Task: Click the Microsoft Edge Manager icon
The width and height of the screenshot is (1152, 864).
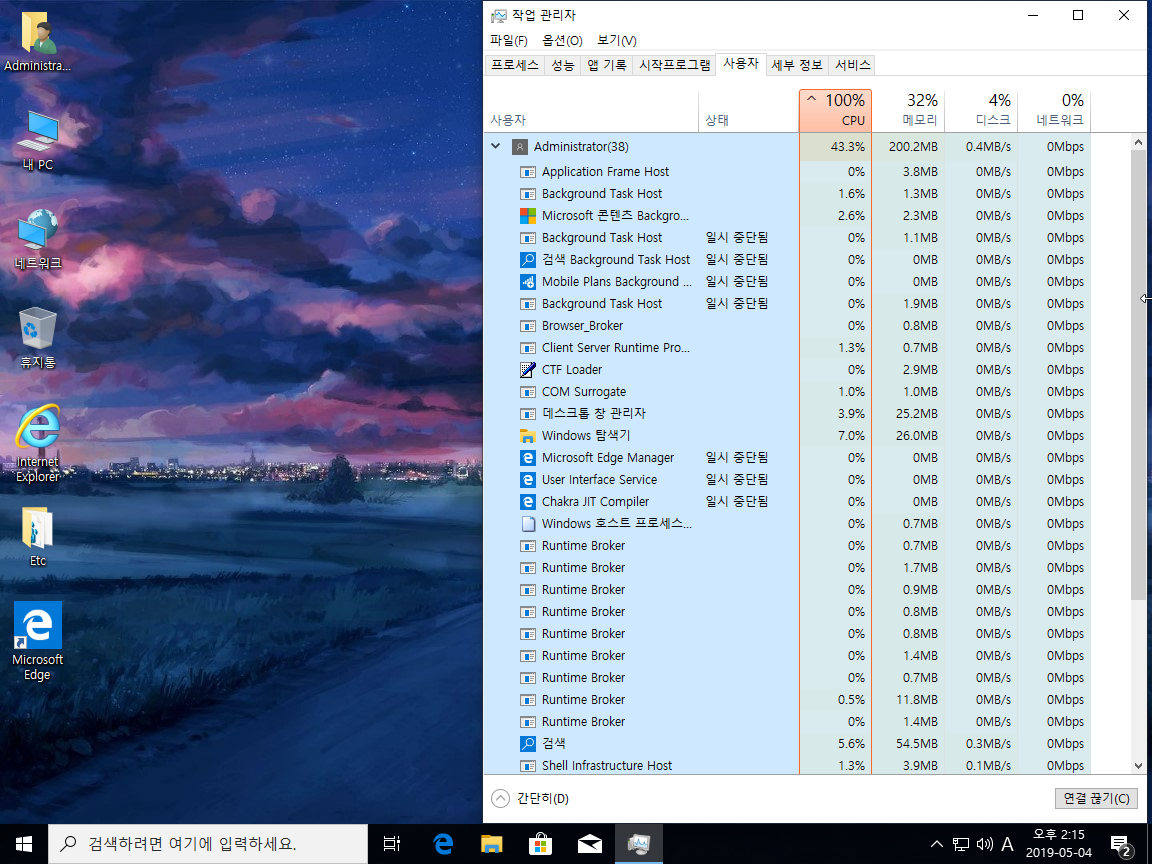Action: [528, 458]
